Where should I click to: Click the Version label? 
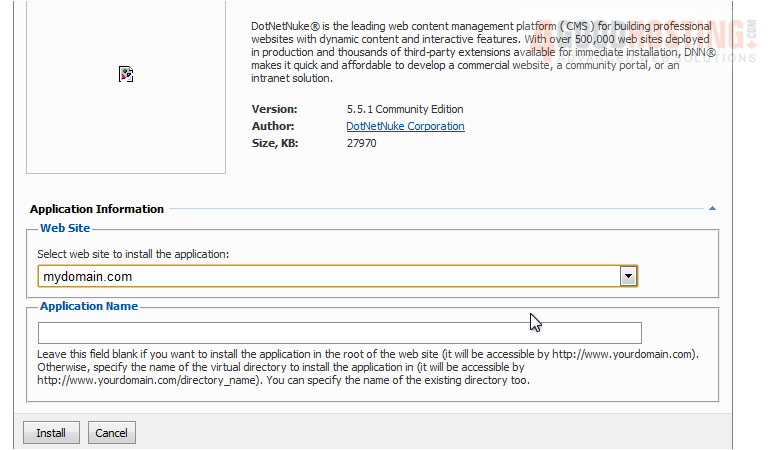click(x=274, y=109)
